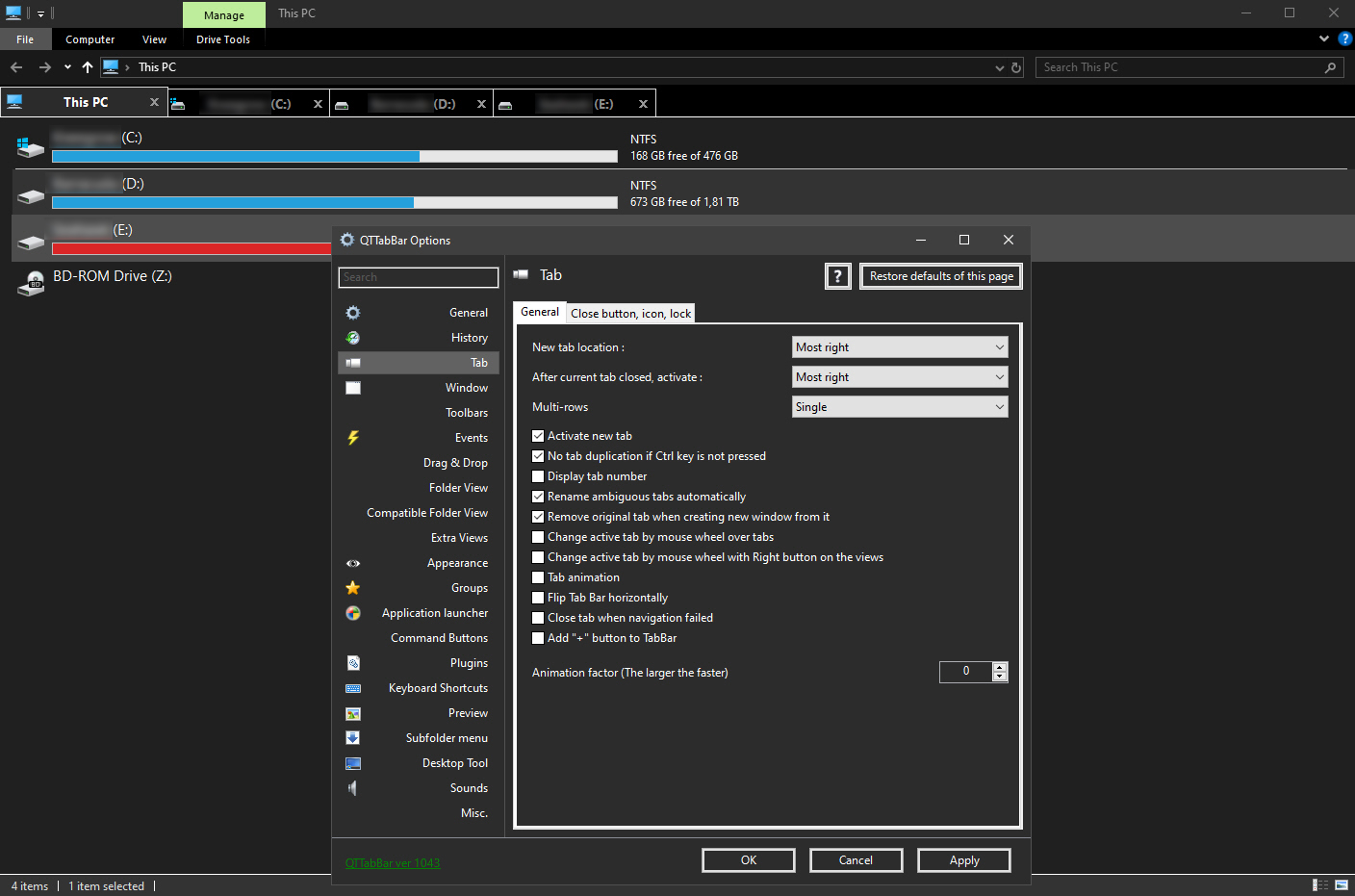This screenshot has width=1355, height=896.
Task: Open the Preview category icon
Action: tap(353, 713)
